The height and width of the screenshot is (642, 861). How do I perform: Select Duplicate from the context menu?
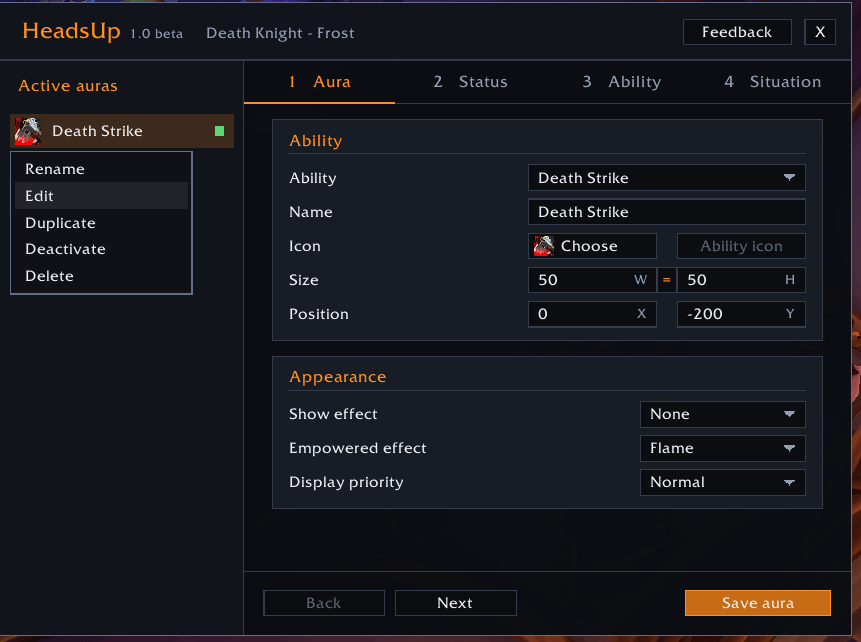point(102,223)
